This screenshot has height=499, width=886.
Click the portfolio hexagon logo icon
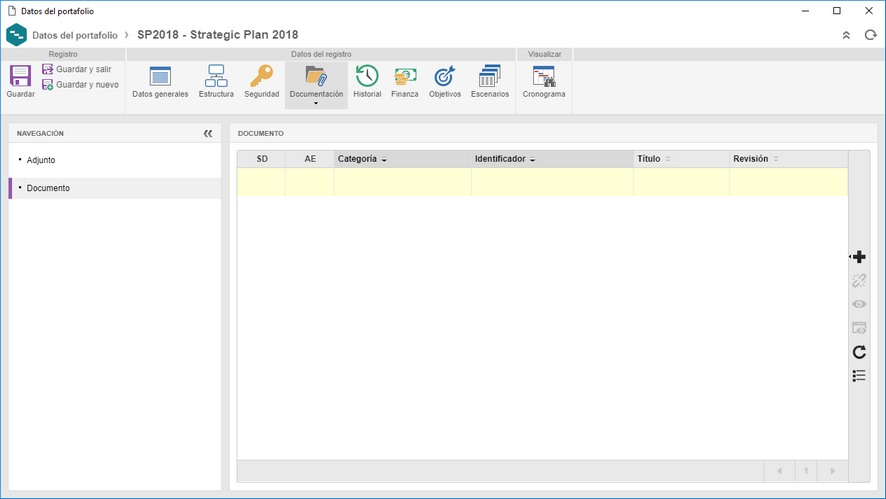[x=16, y=35]
